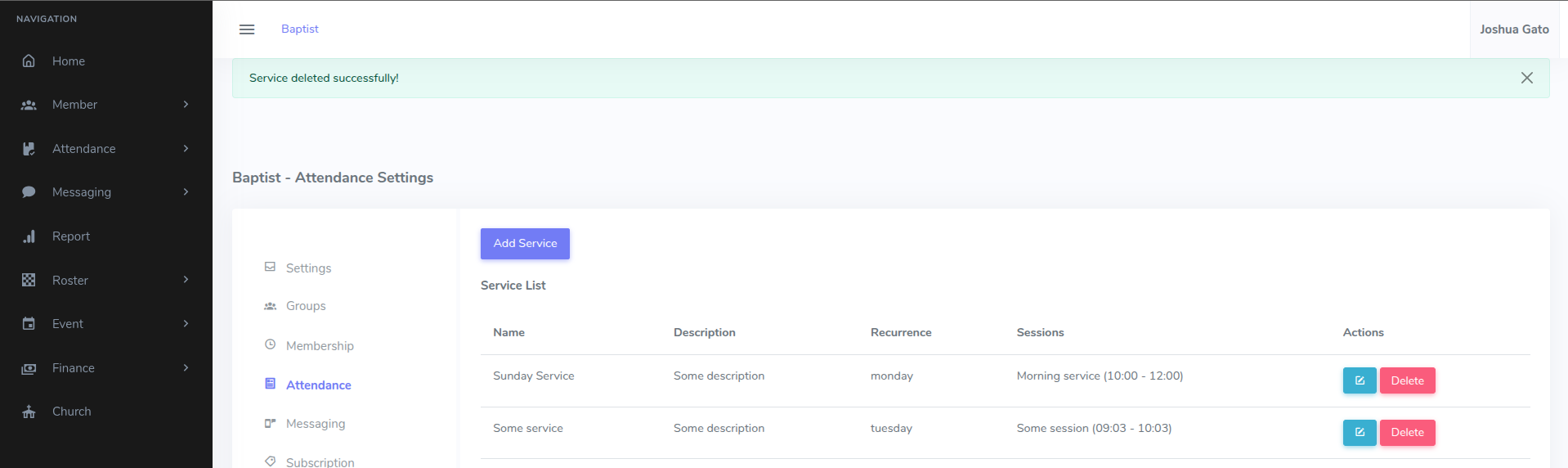Expand the Roster submenu arrow
The height and width of the screenshot is (468, 1568).
coord(186,280)
